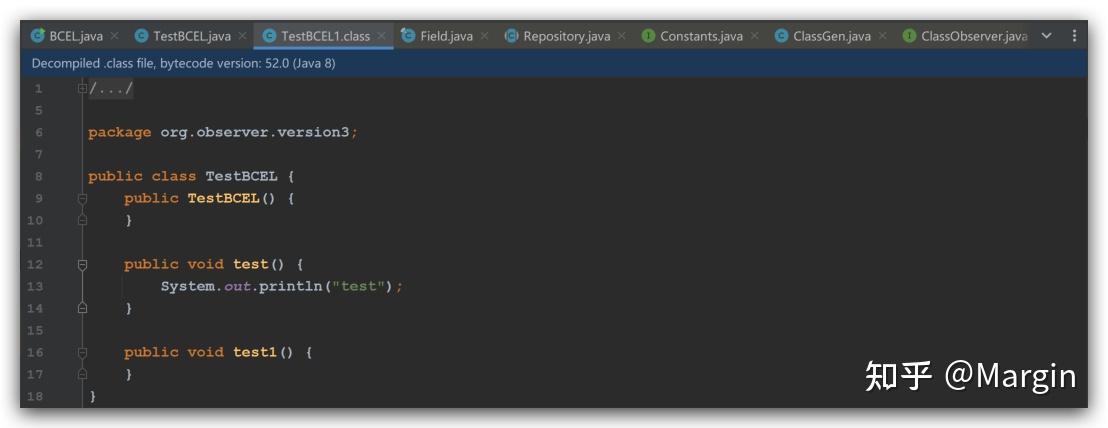Show hidden tabs dropdown chevron

pyautogui.click(x=1047, y=36)
